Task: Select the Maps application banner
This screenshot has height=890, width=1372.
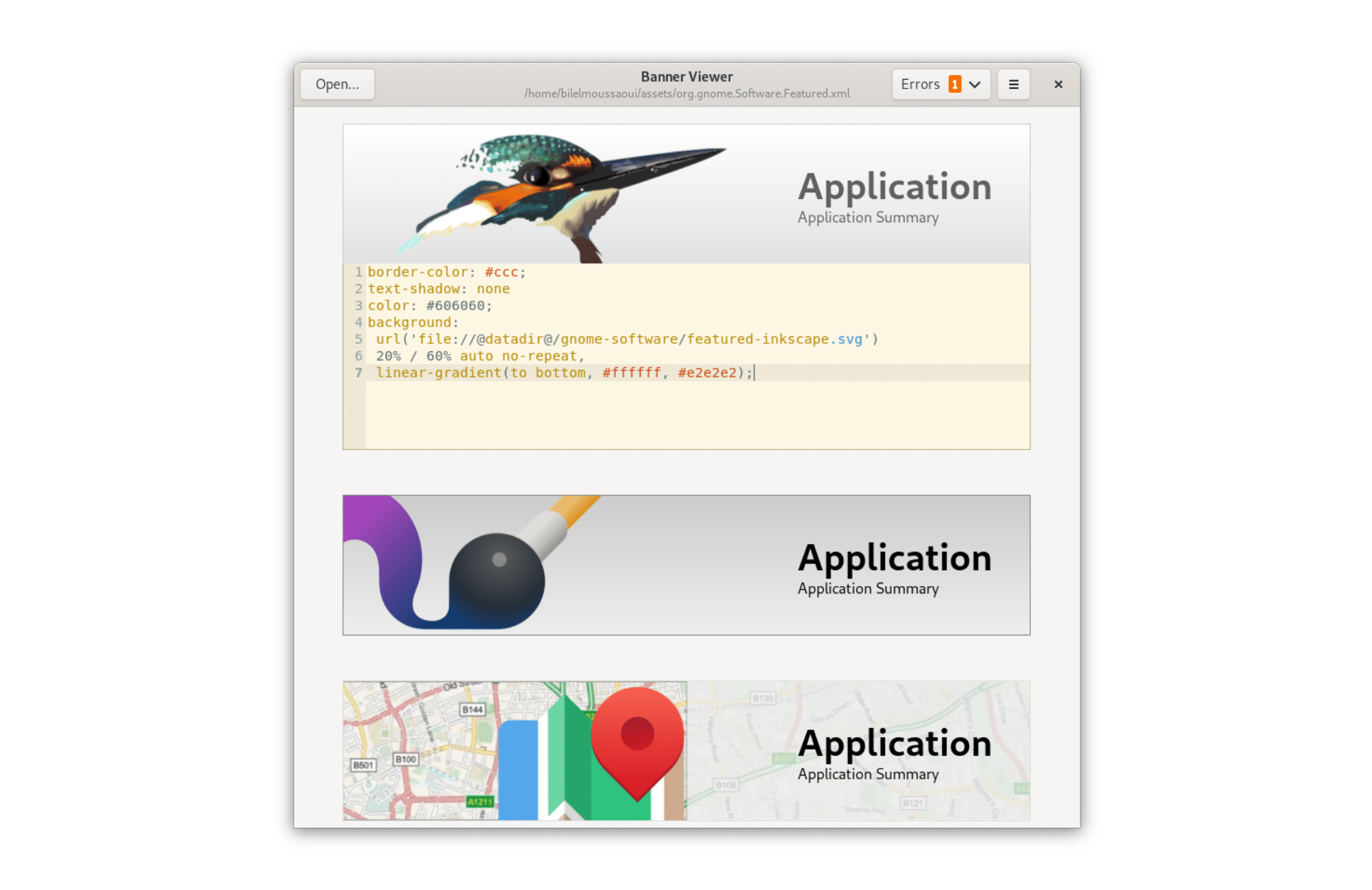Action: [686, 751]
